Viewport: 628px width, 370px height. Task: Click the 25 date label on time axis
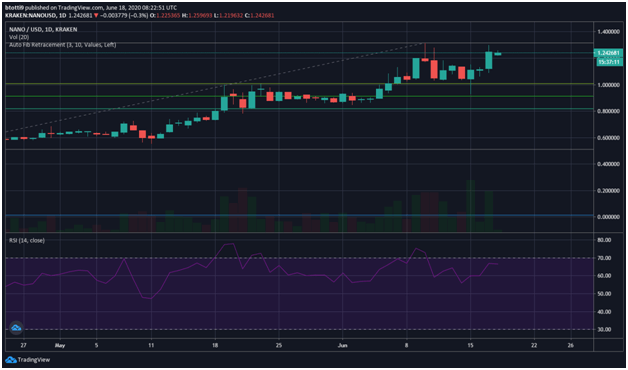(279, 345)
